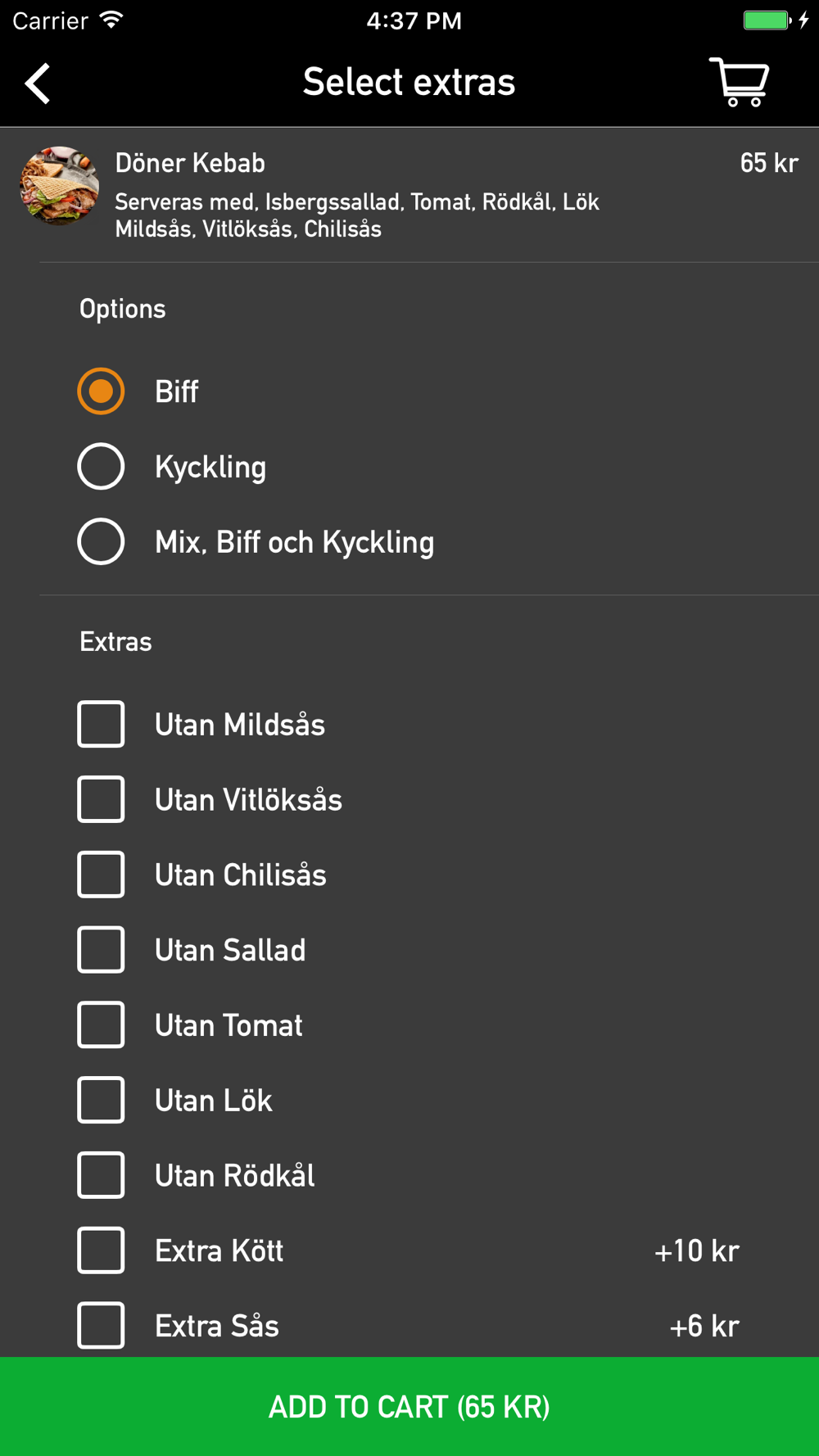Screen dimensions: 819x1456
Task: Select the Kyckling radio option
Action: 101,467
